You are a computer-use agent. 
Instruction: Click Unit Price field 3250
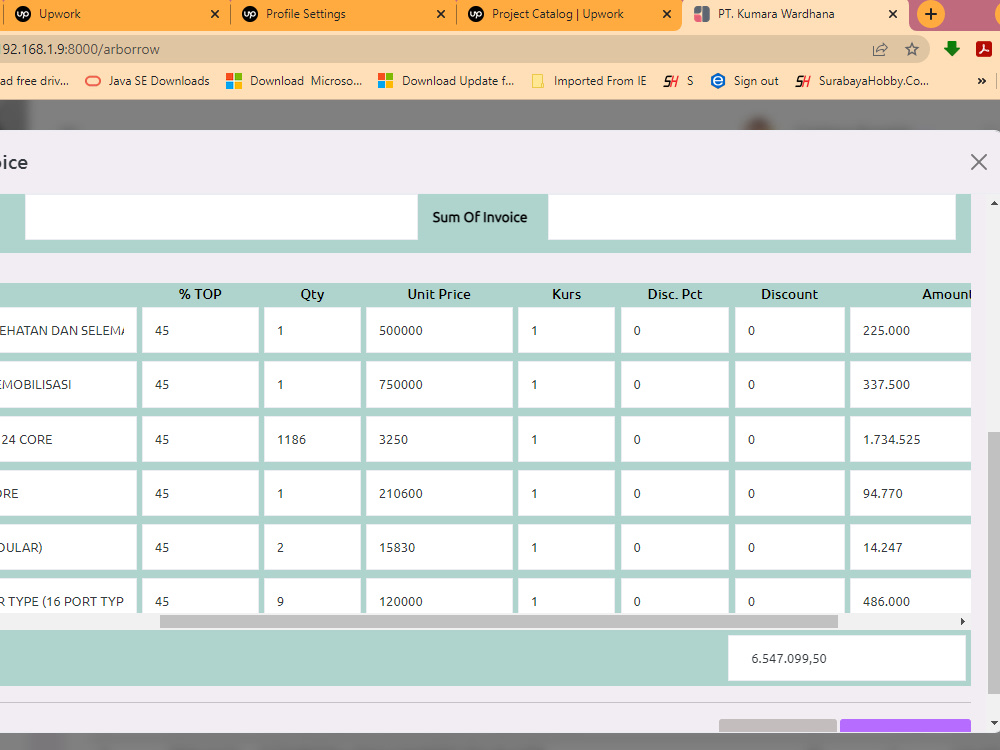coord(439,439)
